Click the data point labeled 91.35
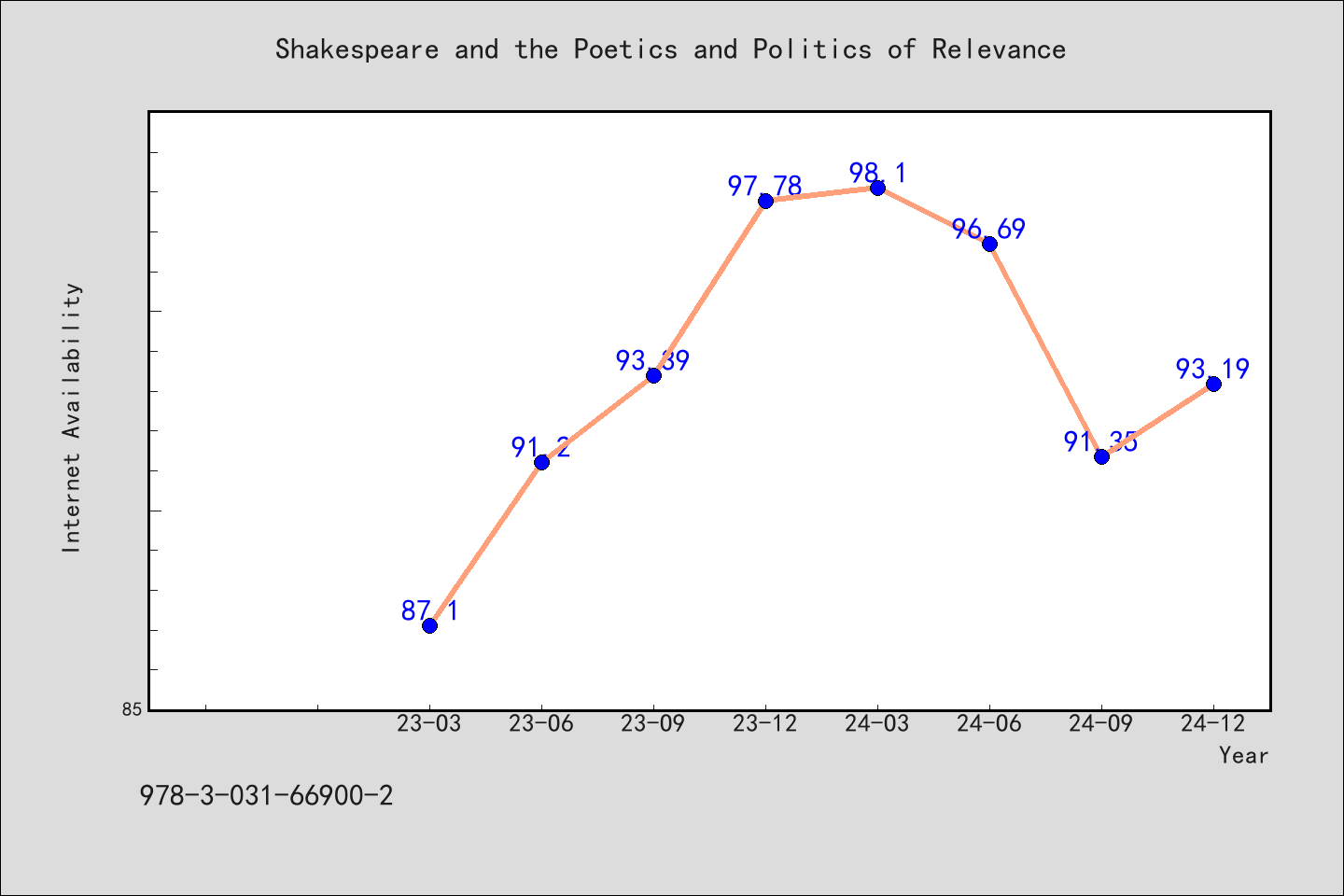Screen dimensions: 1344x896 pos(1101,456)
